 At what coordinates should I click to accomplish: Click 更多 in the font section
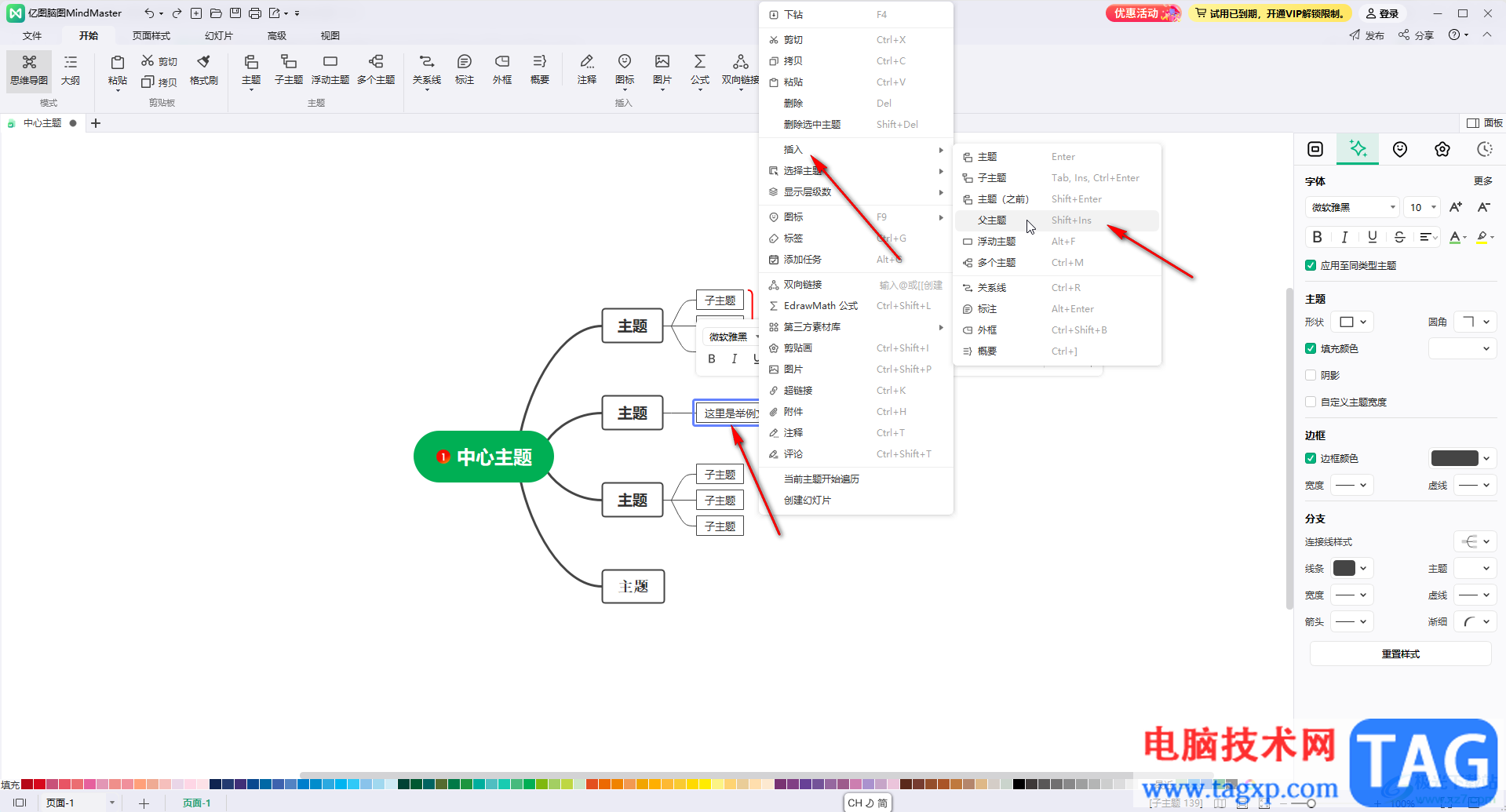point(1482,181)
